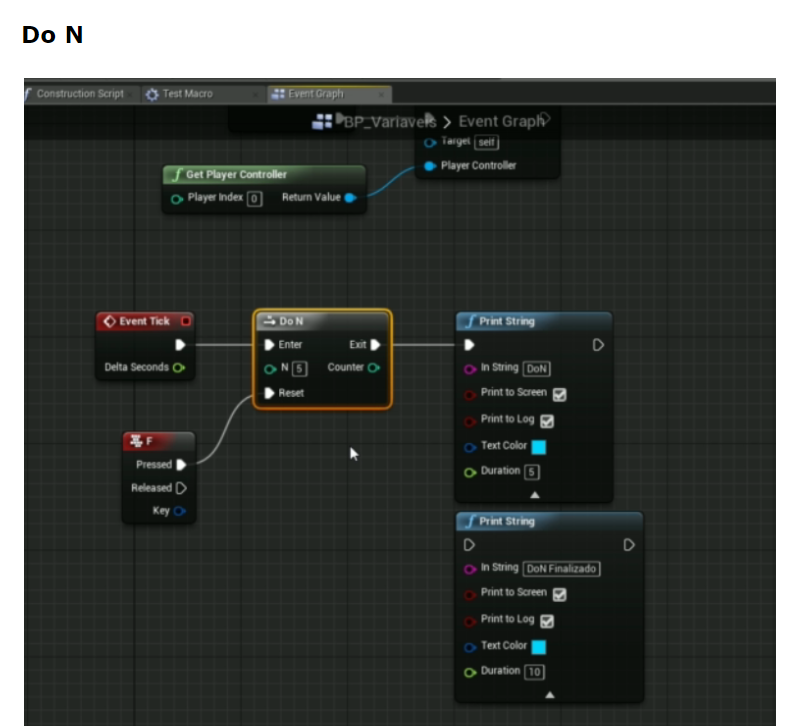
Task: Select the Get Player Controller node header
Action: click(x=264, y=174)
